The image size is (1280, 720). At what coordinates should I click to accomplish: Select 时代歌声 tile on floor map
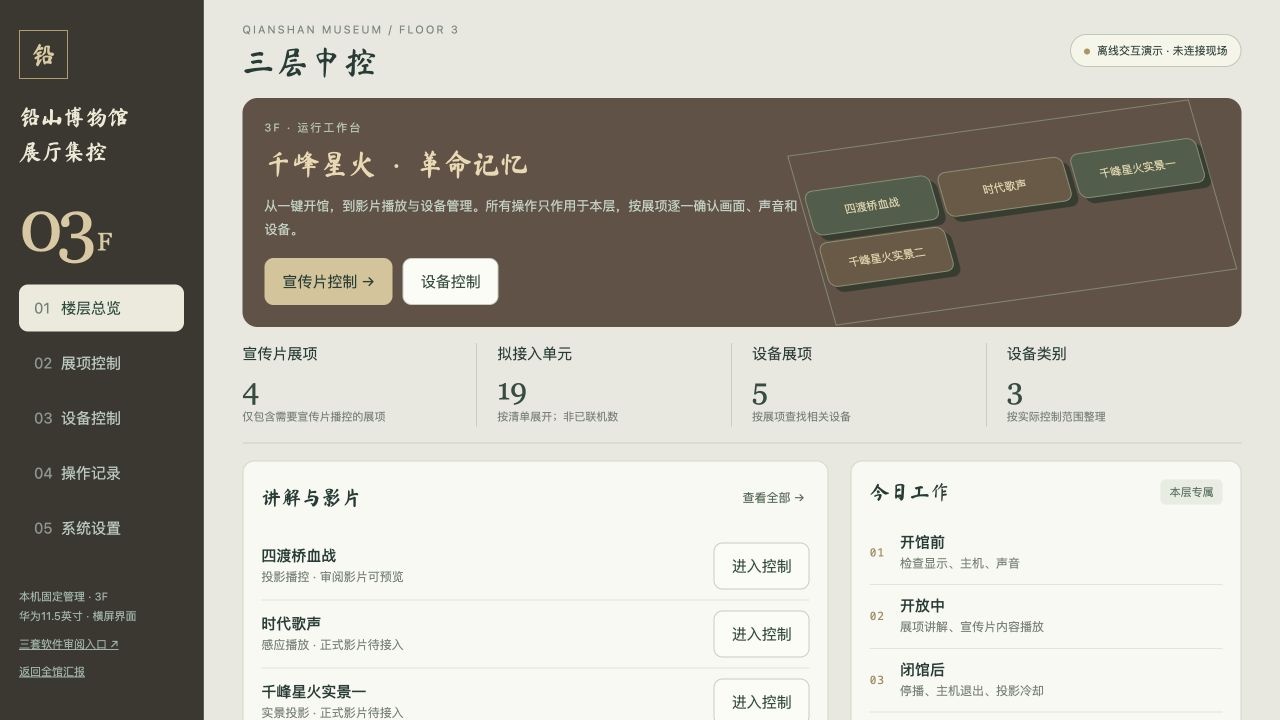tap(1004, 187)
